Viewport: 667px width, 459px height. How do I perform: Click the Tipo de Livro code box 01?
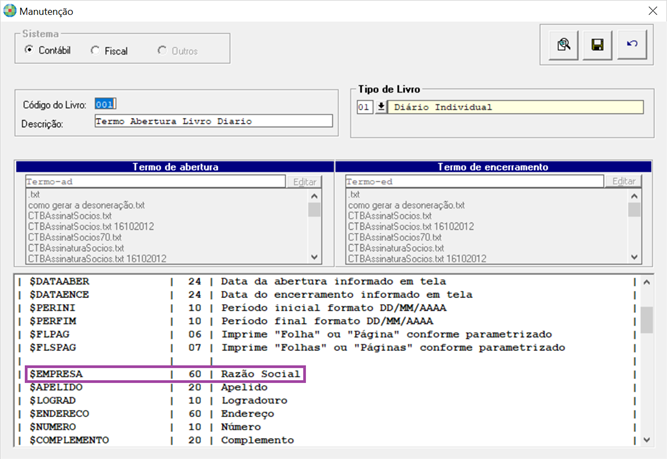point(365,107)
